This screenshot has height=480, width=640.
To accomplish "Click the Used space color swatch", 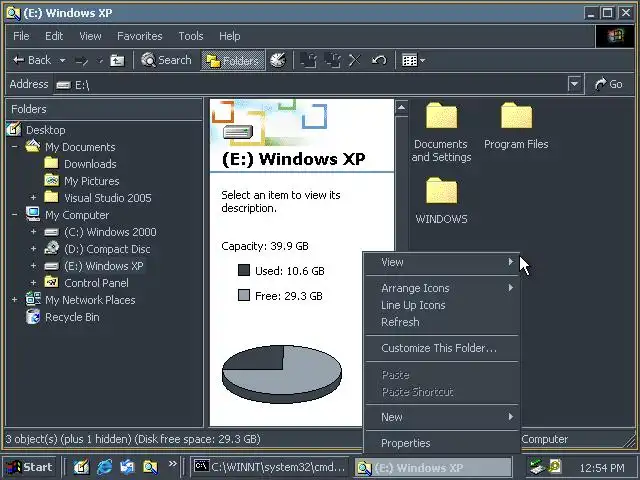I will click(244, 270).
